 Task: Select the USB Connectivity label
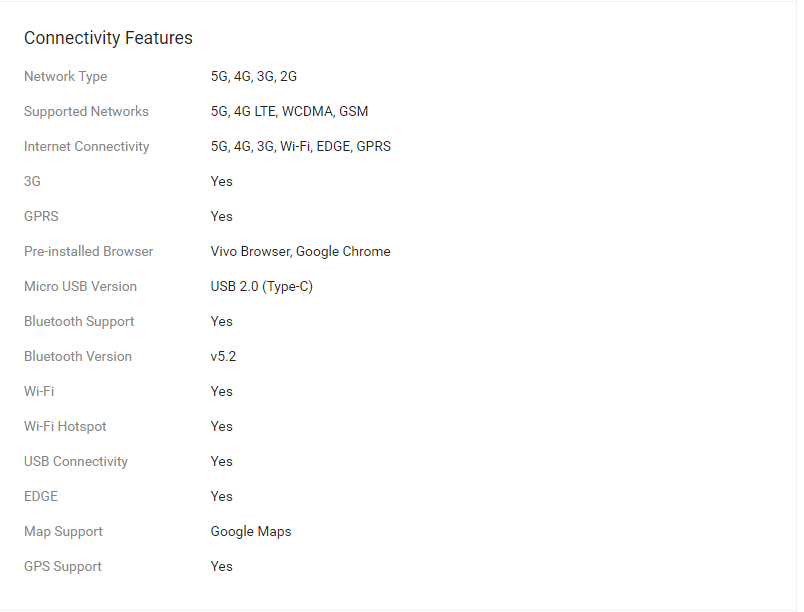point(76,461)
